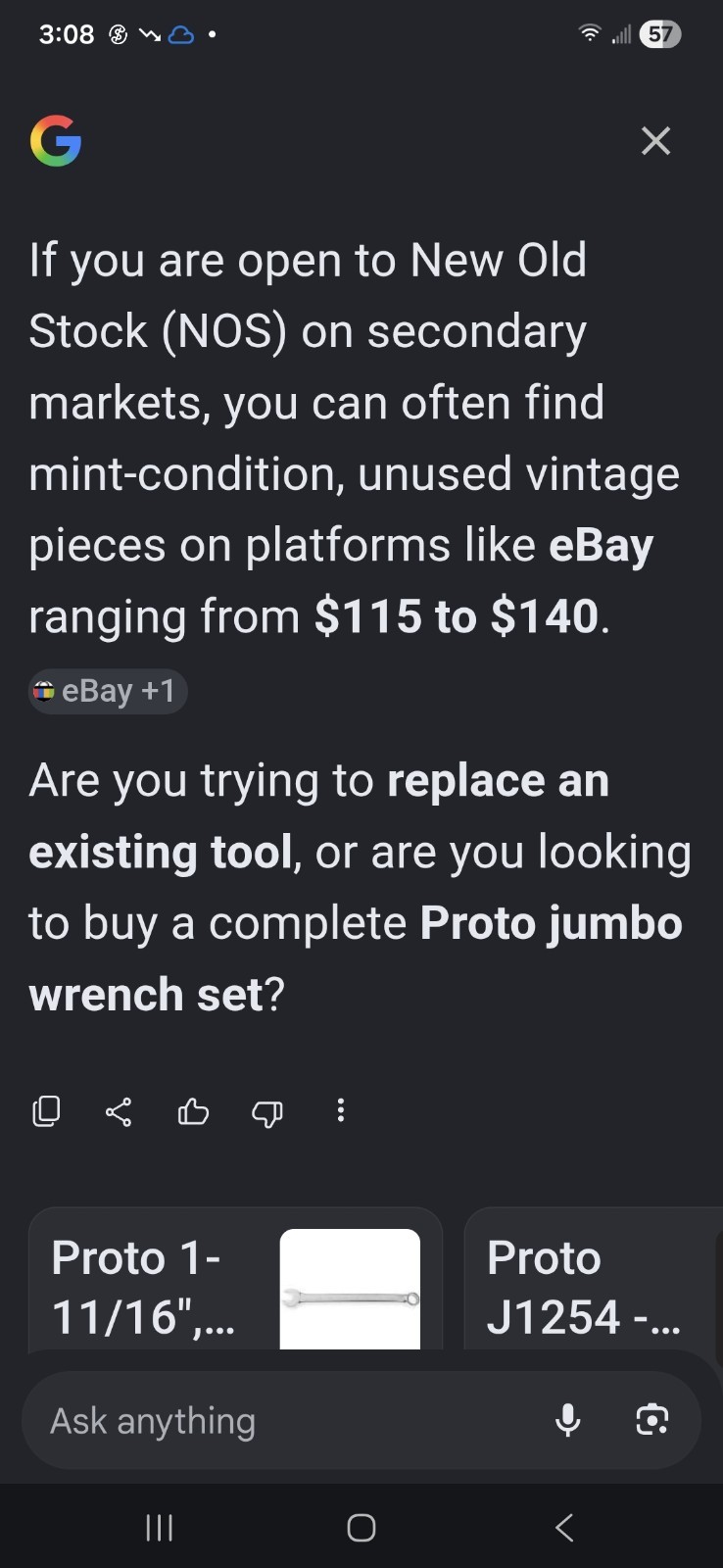Tap the battery indicator in status bar

659,34
